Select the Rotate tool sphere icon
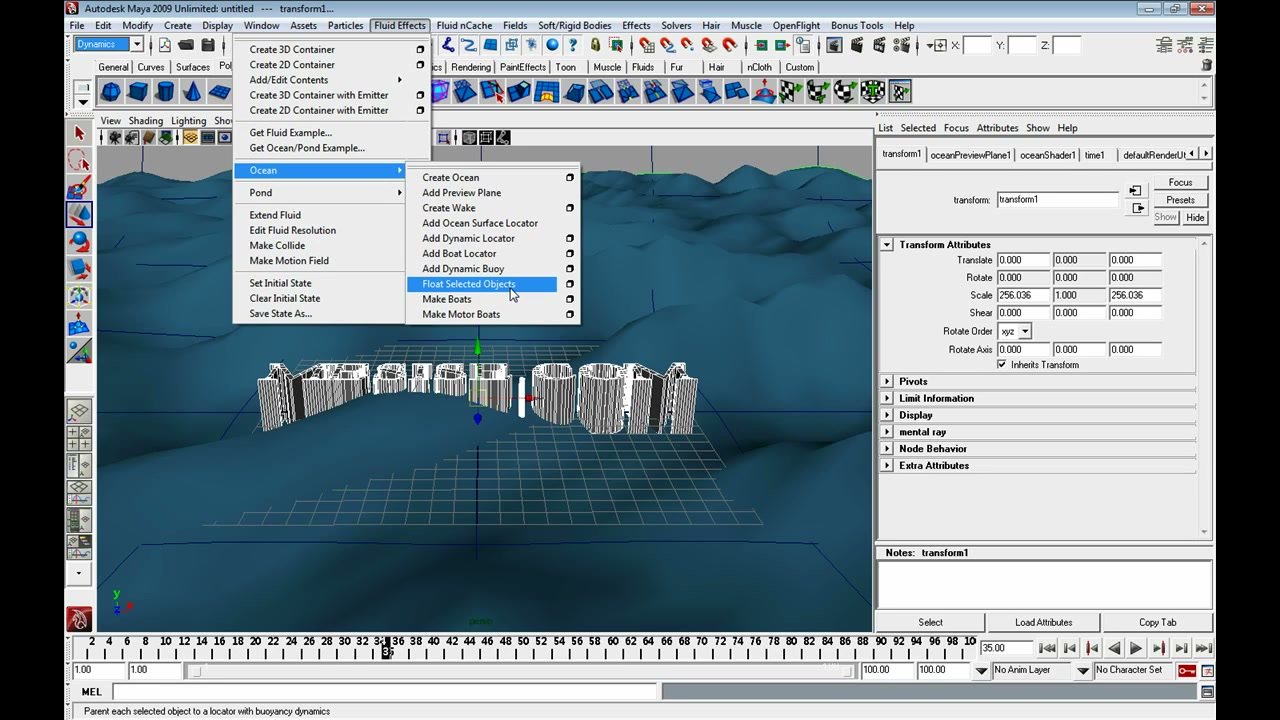Viewport: 1280px width, 720px height. click(x=80, y=242)
